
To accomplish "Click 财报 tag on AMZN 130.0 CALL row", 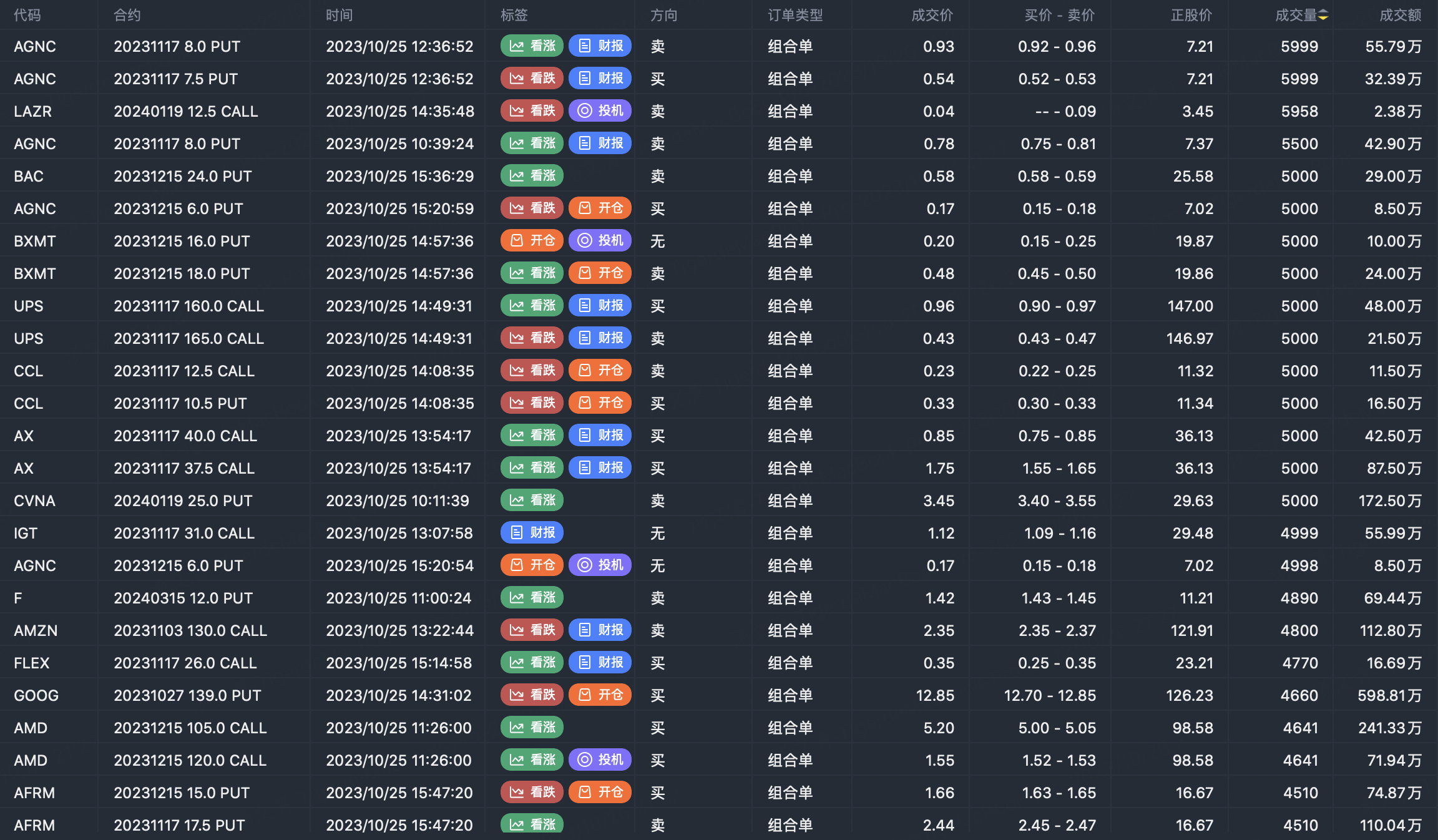I will (600, 630).
